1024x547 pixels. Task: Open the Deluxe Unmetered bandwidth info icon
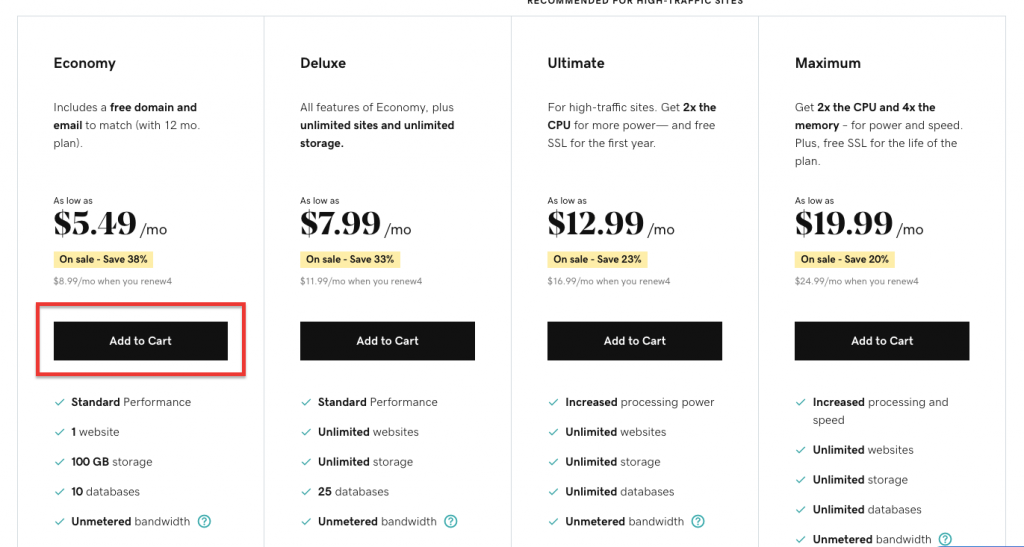tap(451, 521)
